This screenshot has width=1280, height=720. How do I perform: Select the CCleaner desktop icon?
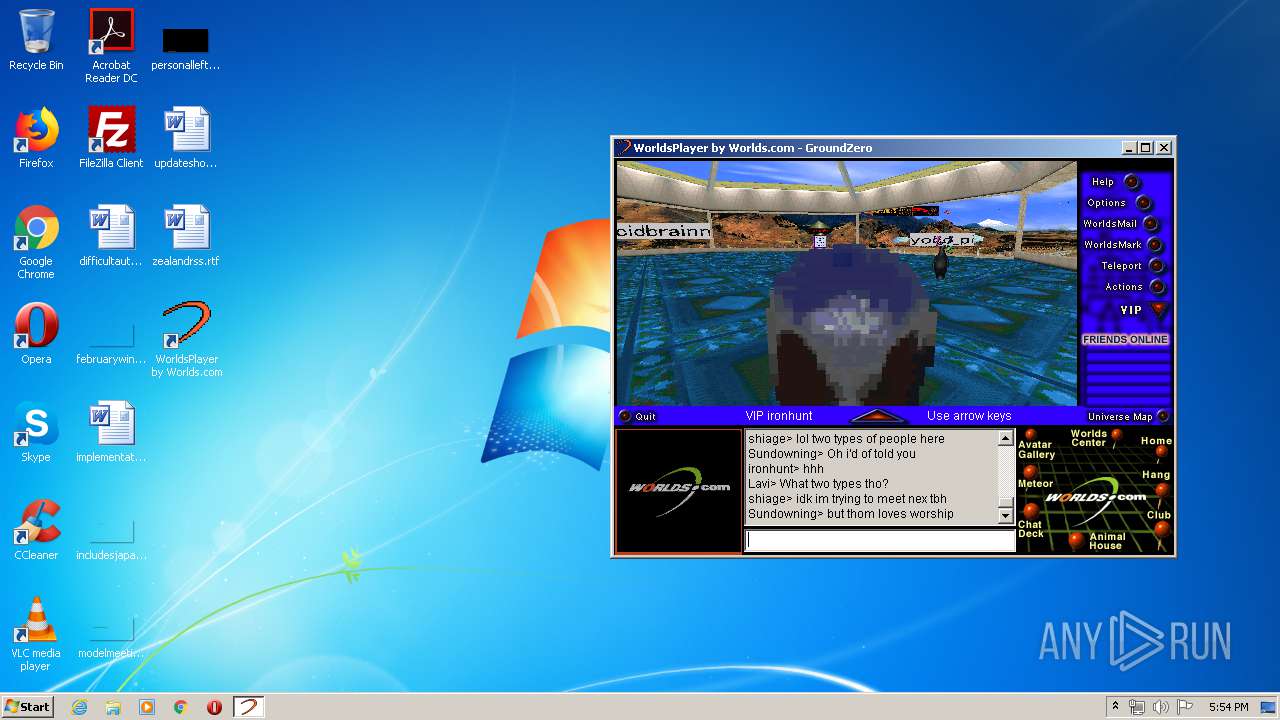[x=36, y=530]
